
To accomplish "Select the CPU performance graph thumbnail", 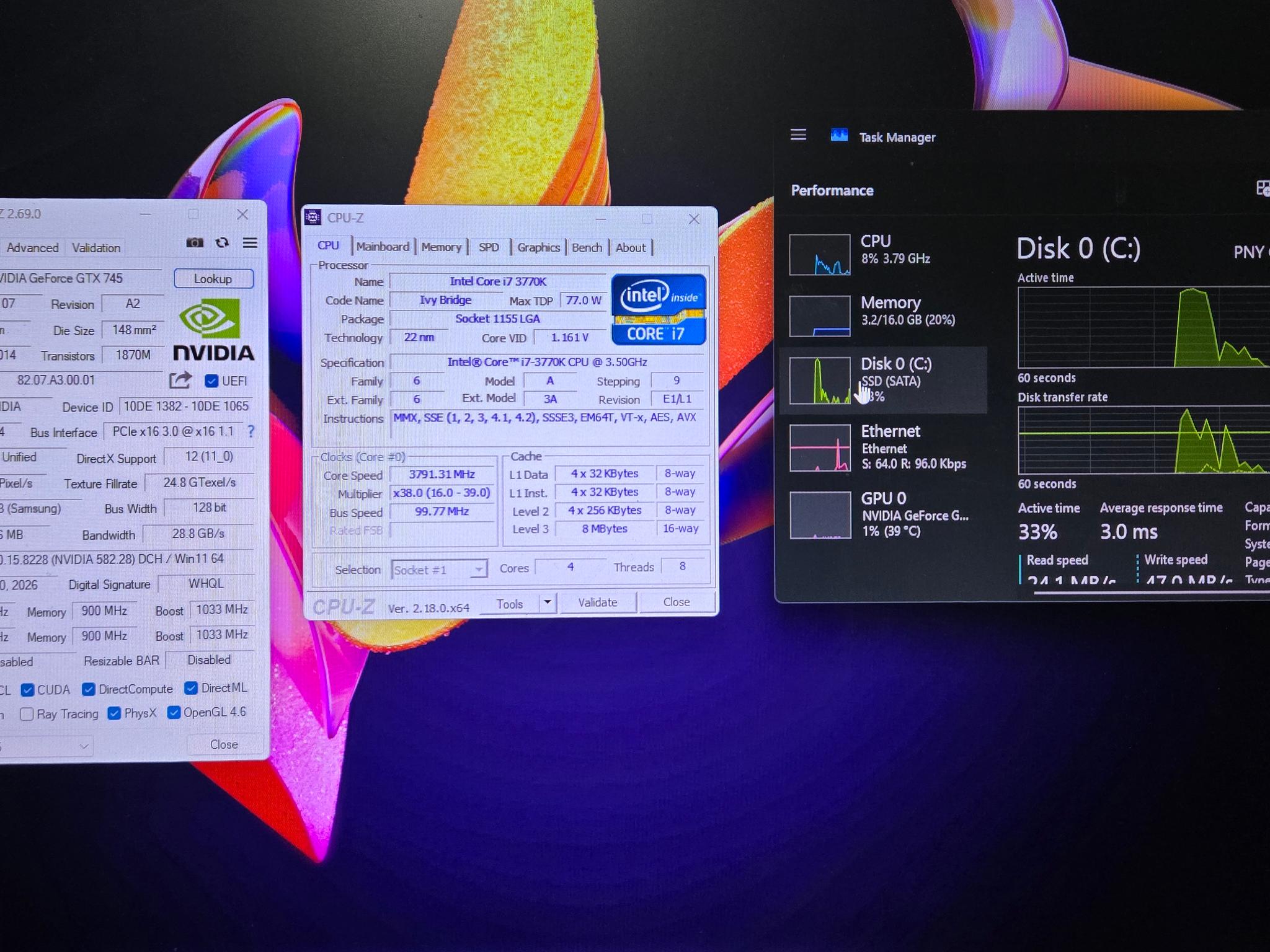I will click(x=820, y=254).
